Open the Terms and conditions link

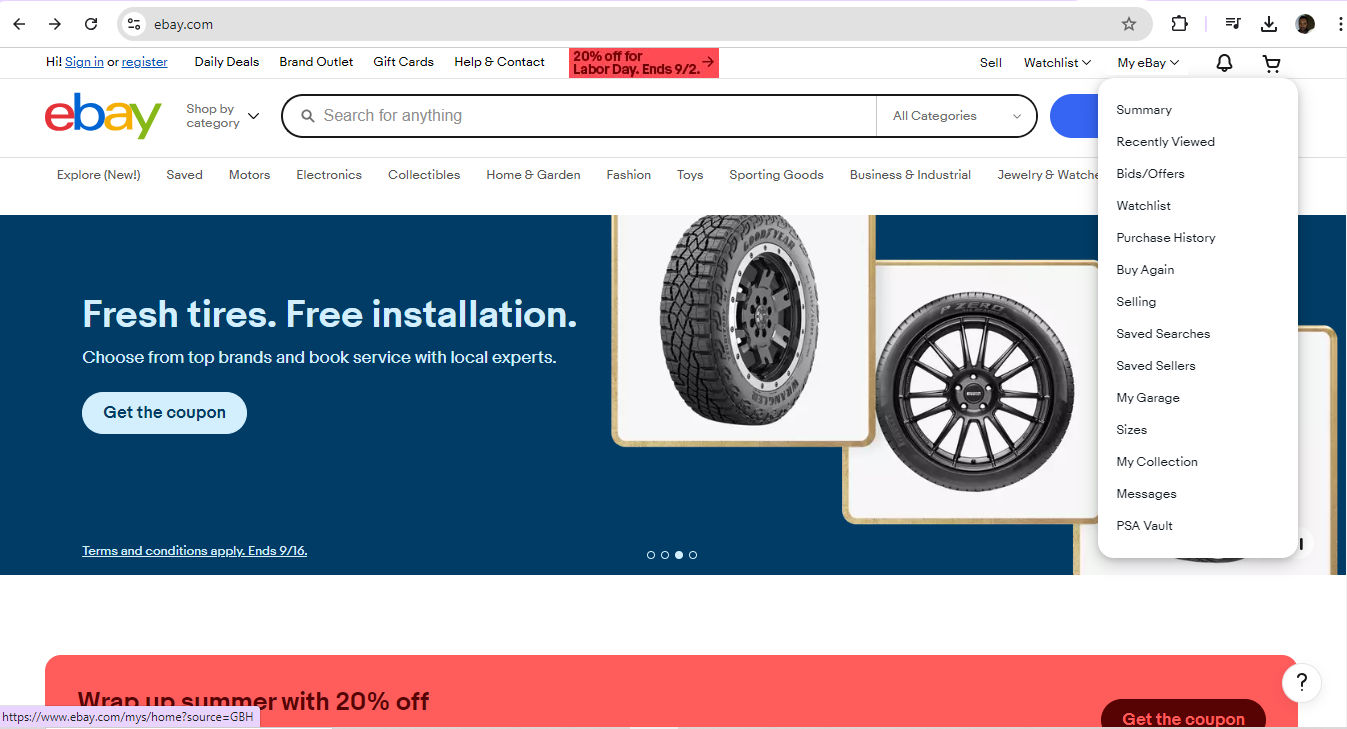[x=194, y=550]
